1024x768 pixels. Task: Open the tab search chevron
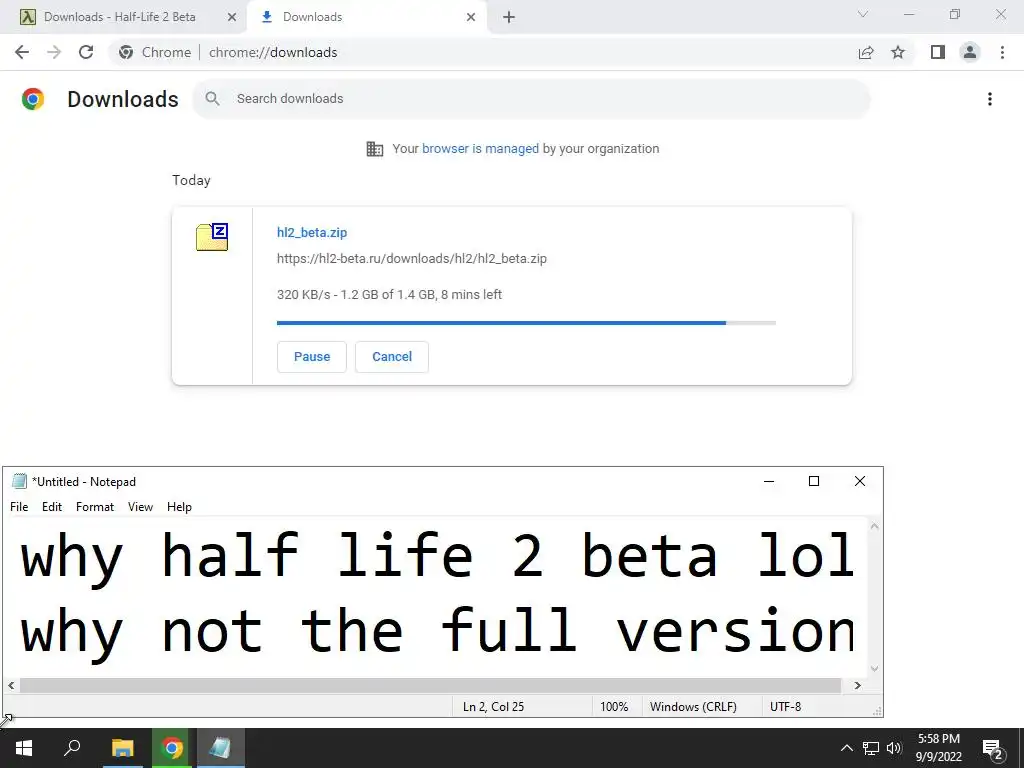(x=863, y=14)
